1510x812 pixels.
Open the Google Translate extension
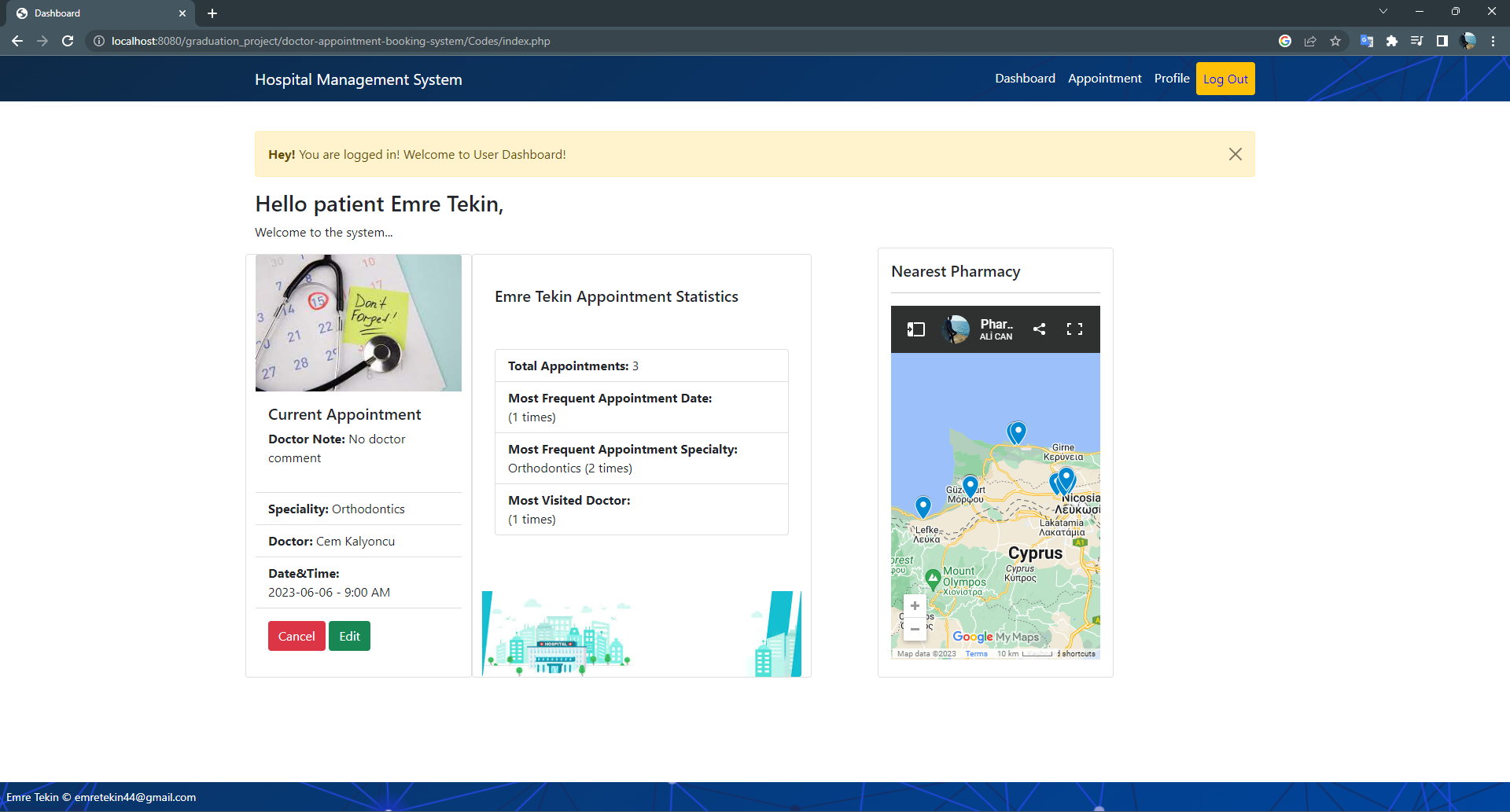coord(1366,41)
